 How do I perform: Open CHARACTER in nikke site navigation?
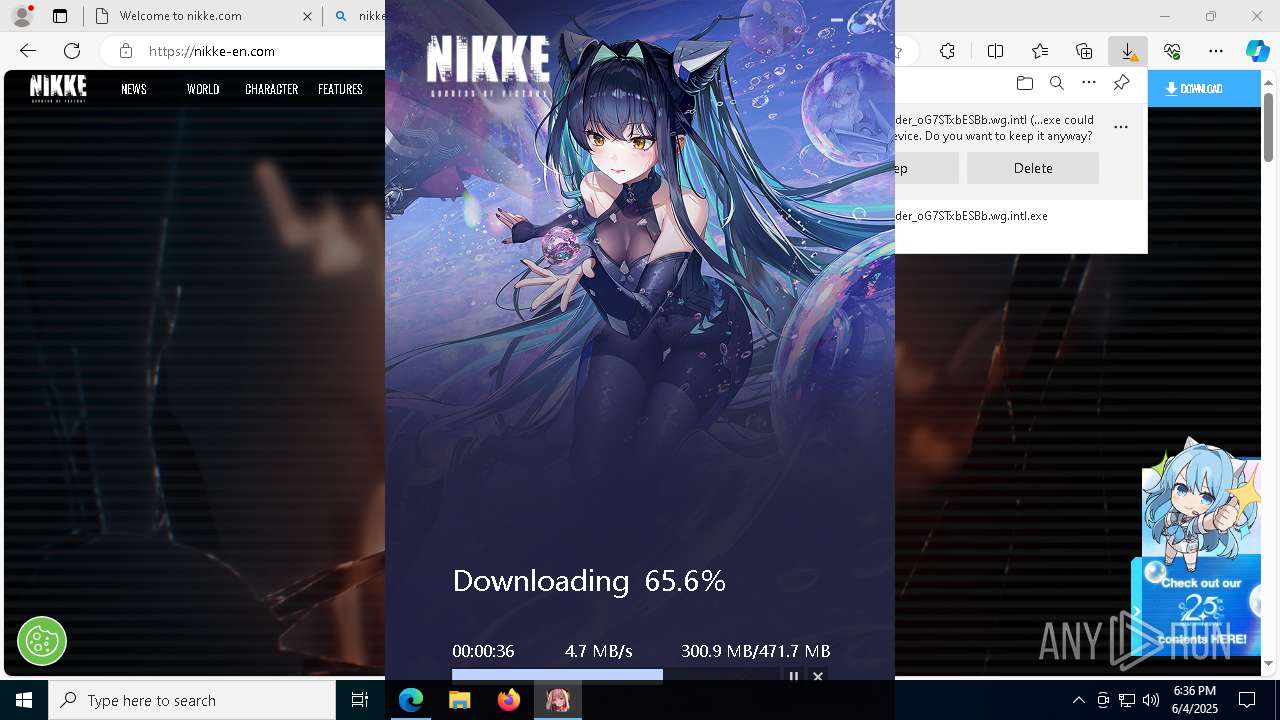pyautogui.click(x=272, y=89)
